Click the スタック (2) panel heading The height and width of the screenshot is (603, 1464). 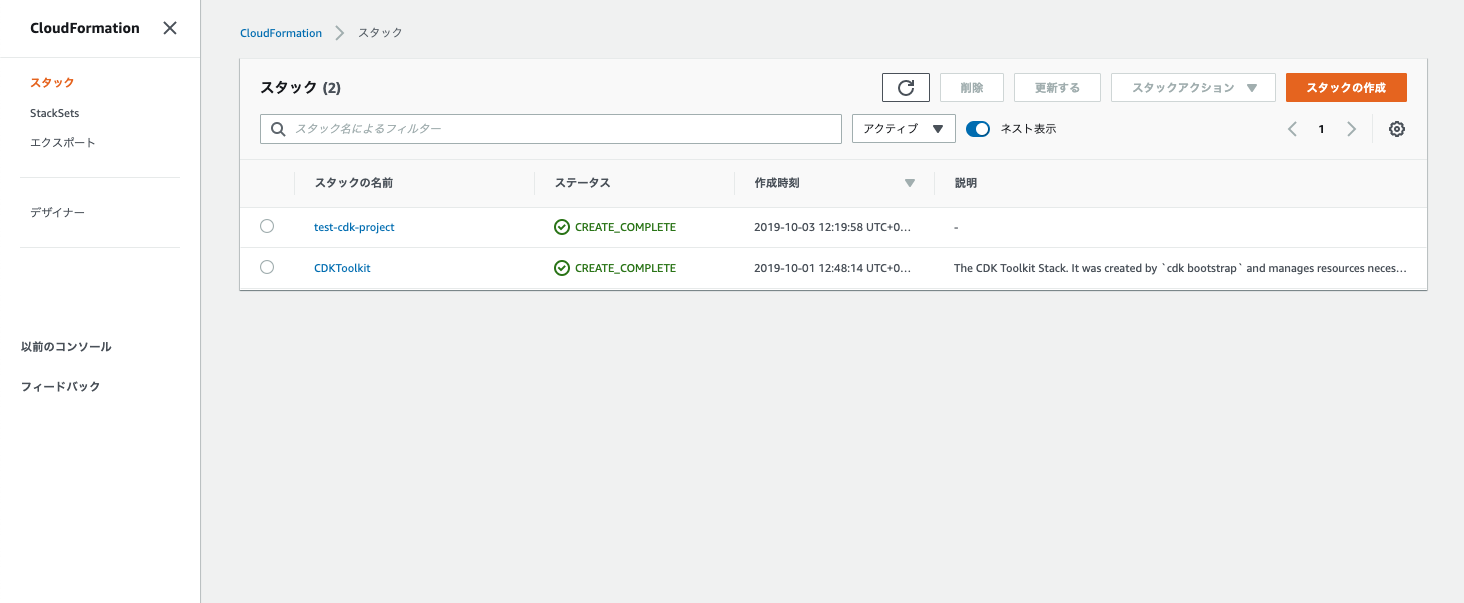[300, 88]
